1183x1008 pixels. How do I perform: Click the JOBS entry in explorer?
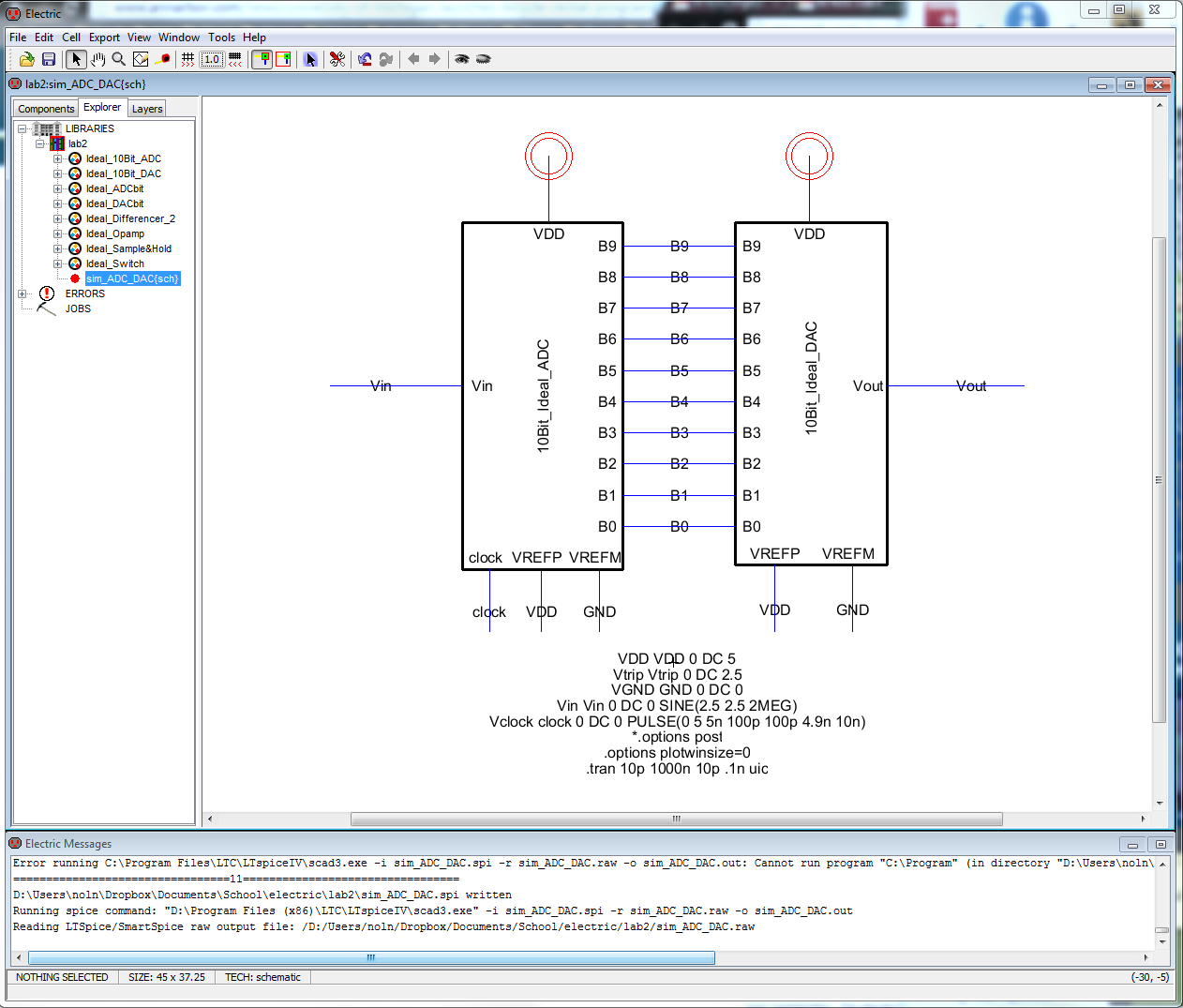coord(78,308)
